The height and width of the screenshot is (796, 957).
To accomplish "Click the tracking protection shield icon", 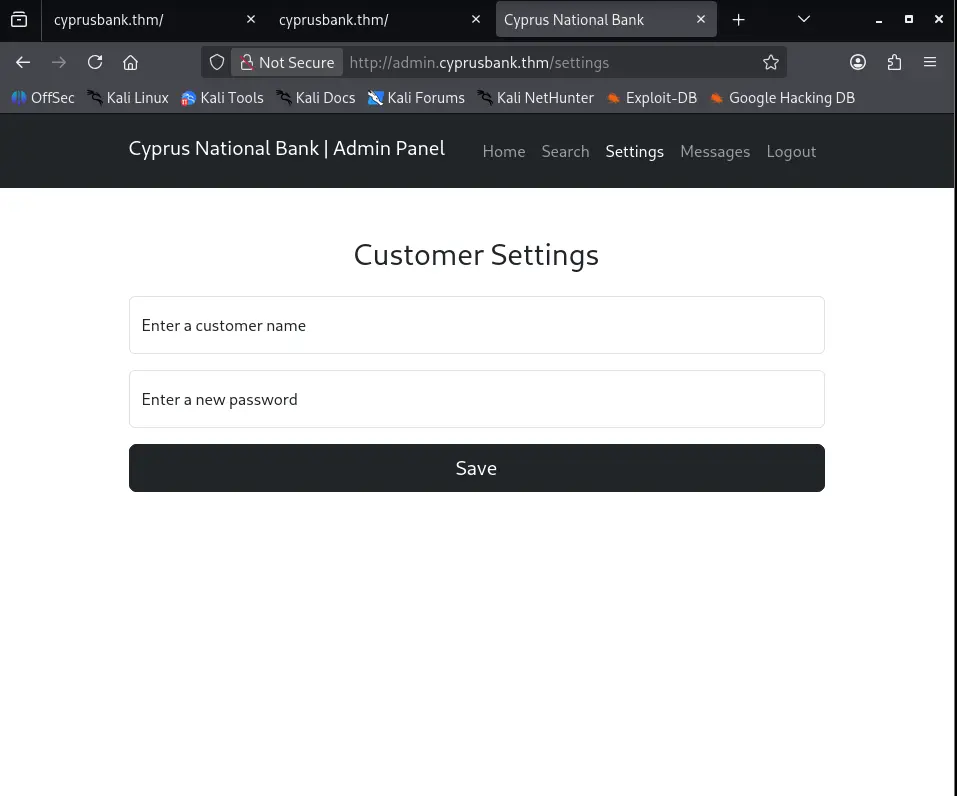I will pos(217,62).
